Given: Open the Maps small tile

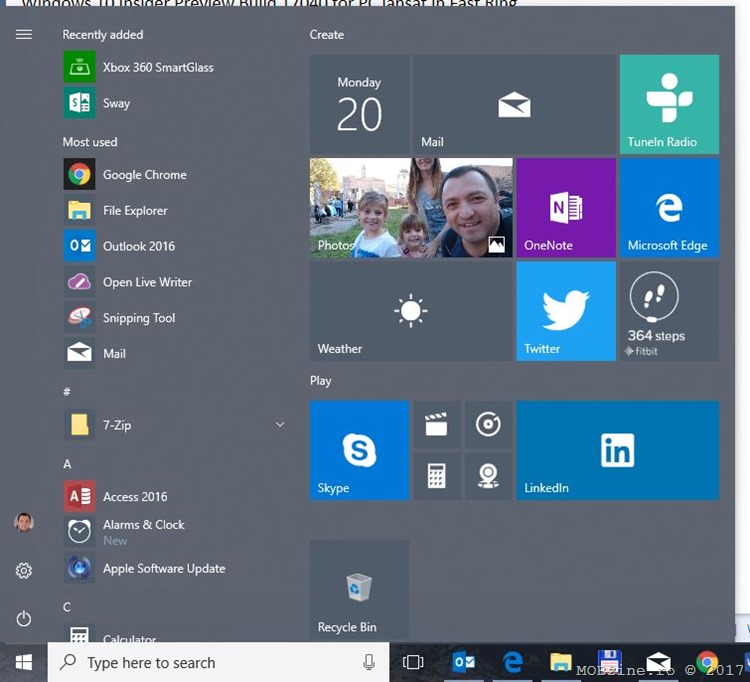Looking at the screenshot, I should pyautogui.click(x=488, y=476).
